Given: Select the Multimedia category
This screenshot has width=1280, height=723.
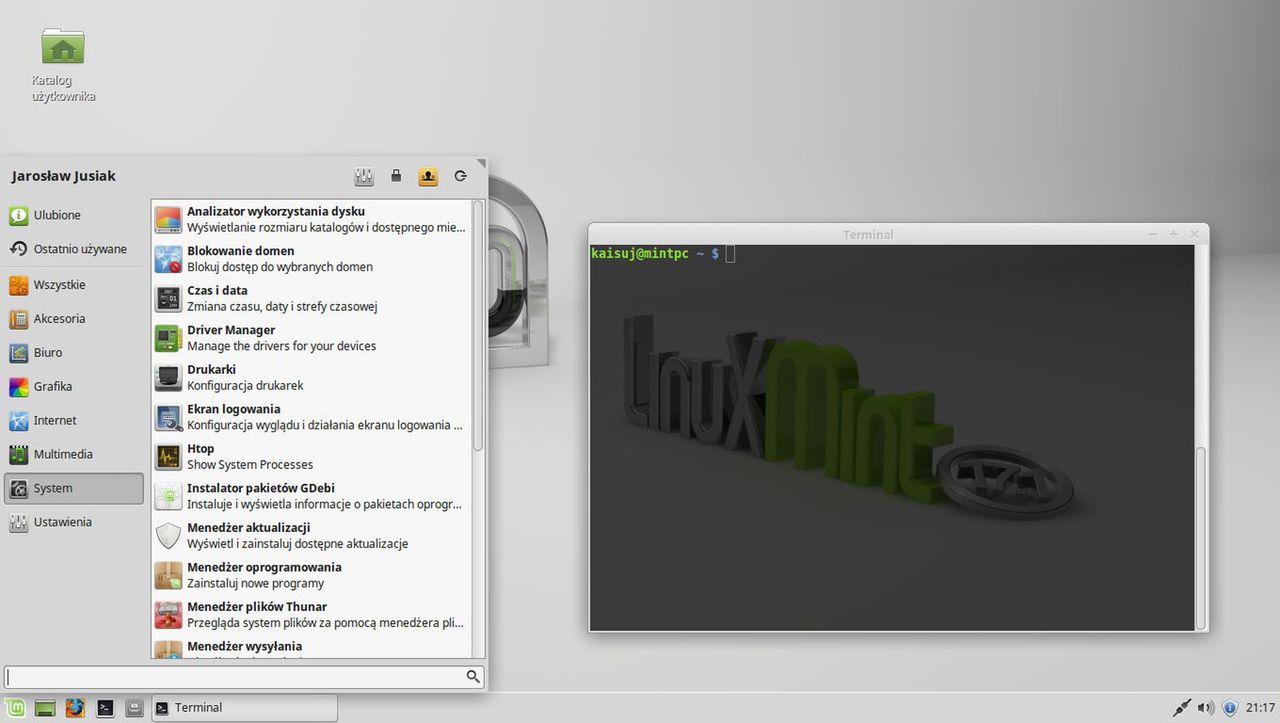Looking at the screenshot, I should click(74, 455).
